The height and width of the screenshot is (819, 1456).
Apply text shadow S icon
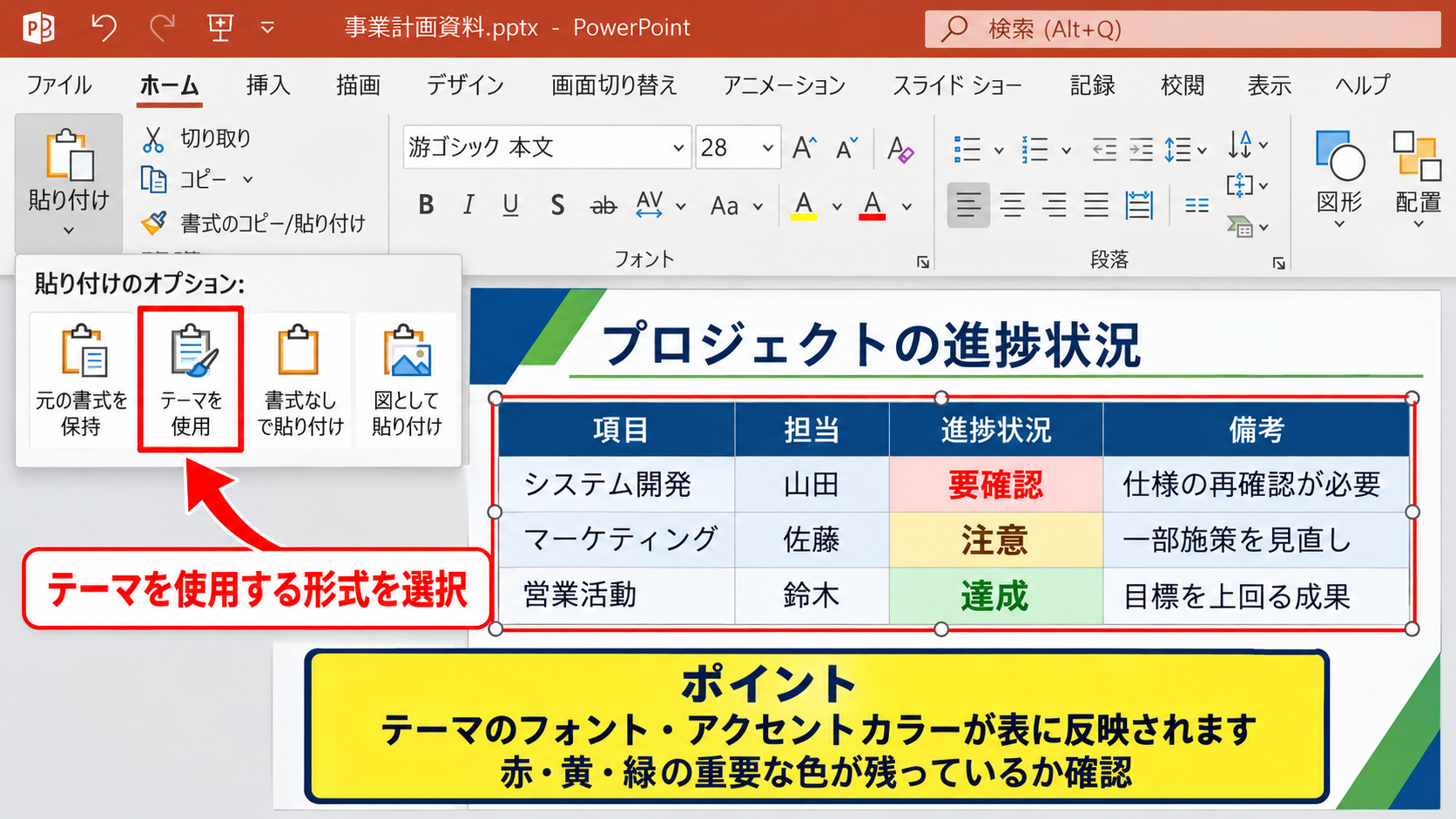(x=557, y=205)
